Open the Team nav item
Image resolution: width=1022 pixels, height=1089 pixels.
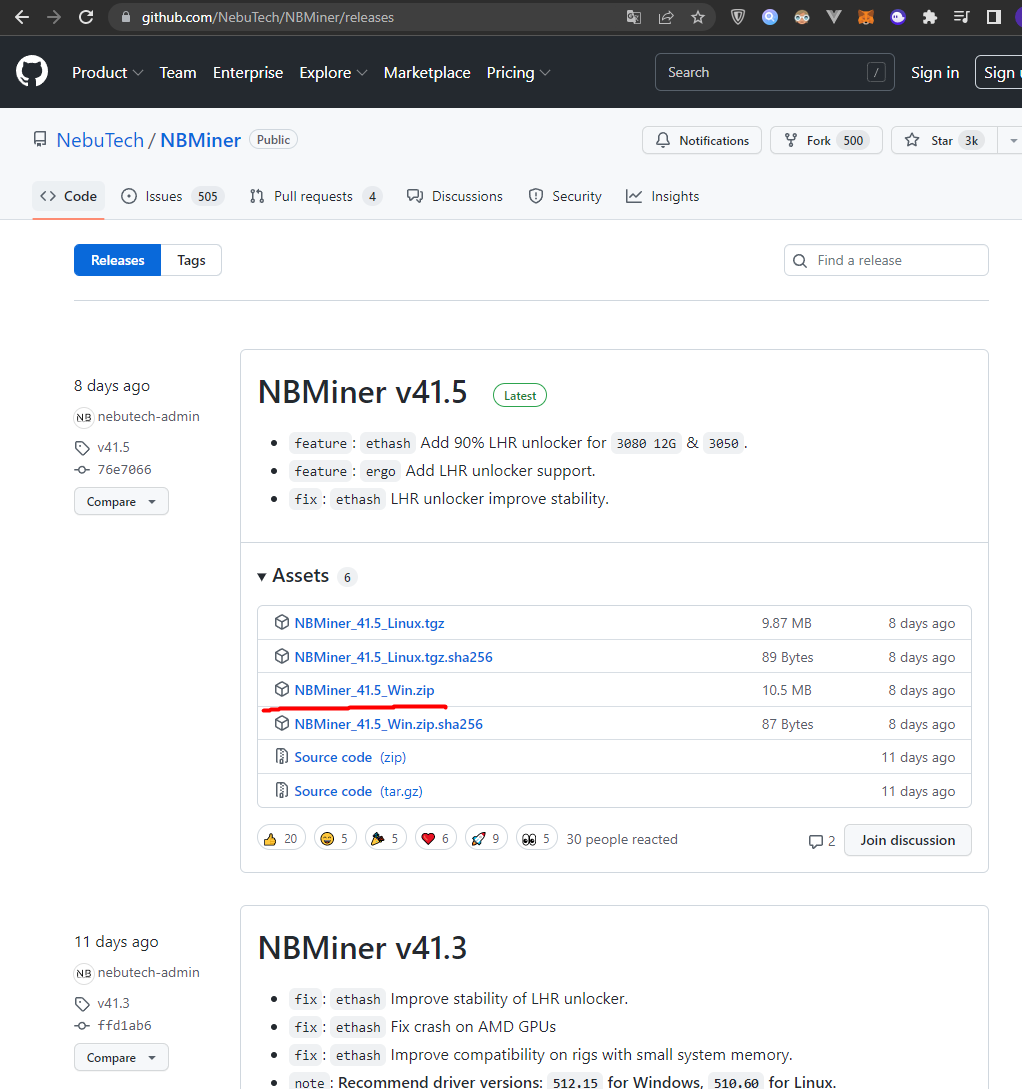pos(178,72)
